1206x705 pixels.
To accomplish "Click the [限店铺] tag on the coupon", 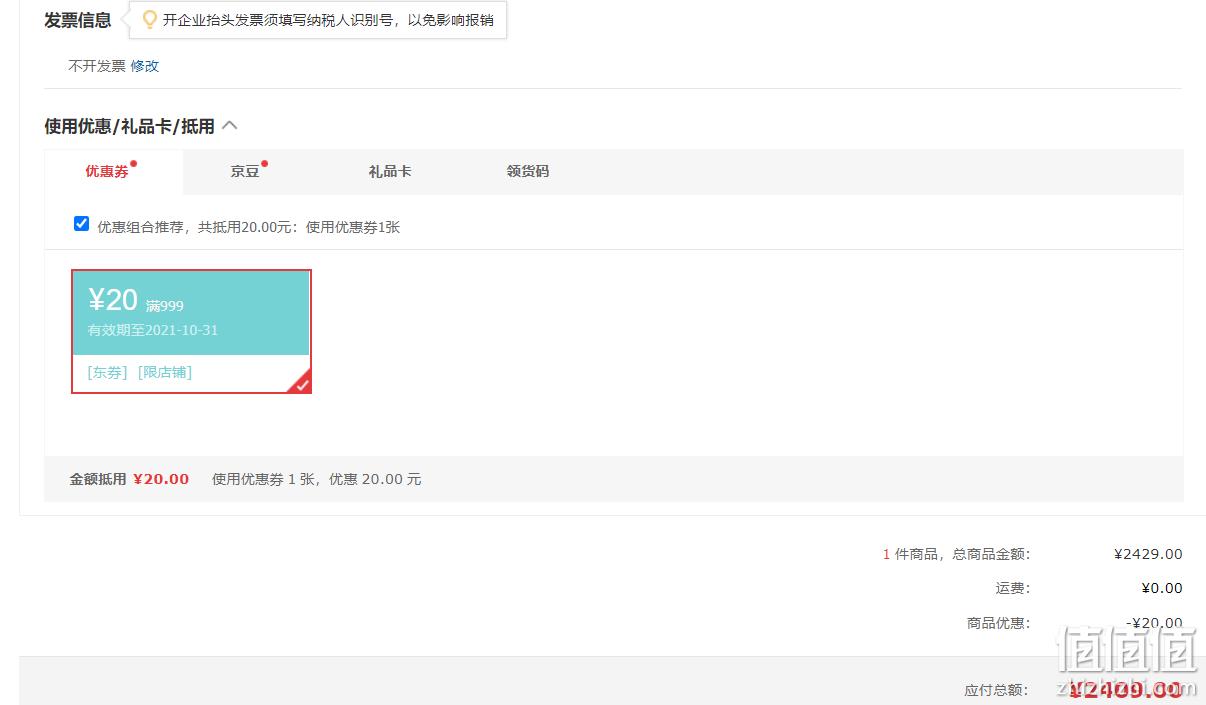I will click(165, 372).
